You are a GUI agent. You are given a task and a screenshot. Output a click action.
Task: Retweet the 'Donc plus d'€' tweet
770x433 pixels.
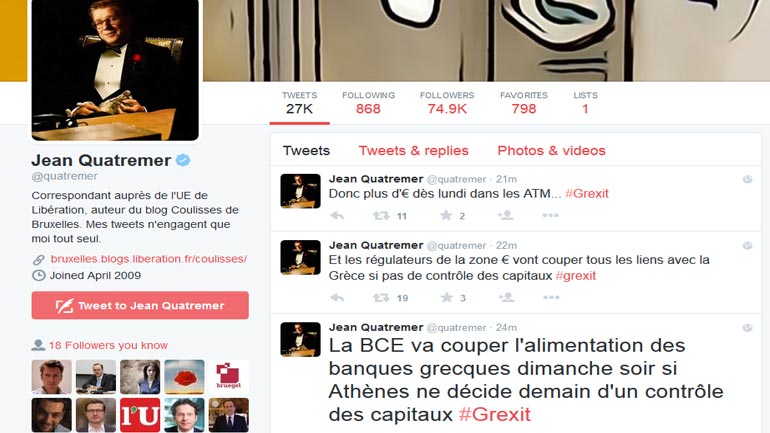[381, 216]
